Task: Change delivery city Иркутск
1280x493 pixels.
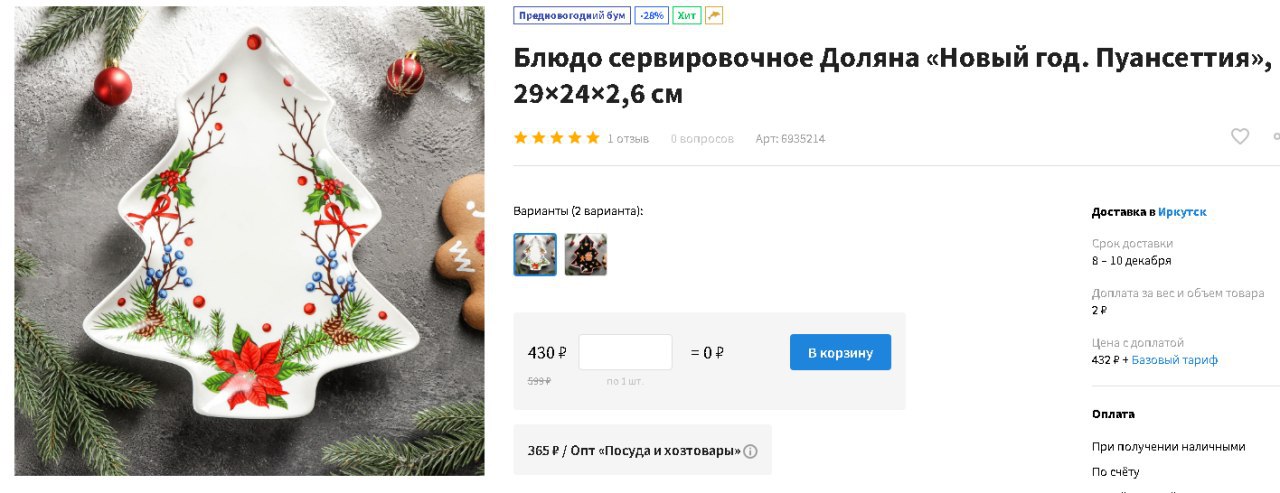Action: click(x=1182, y=212)
